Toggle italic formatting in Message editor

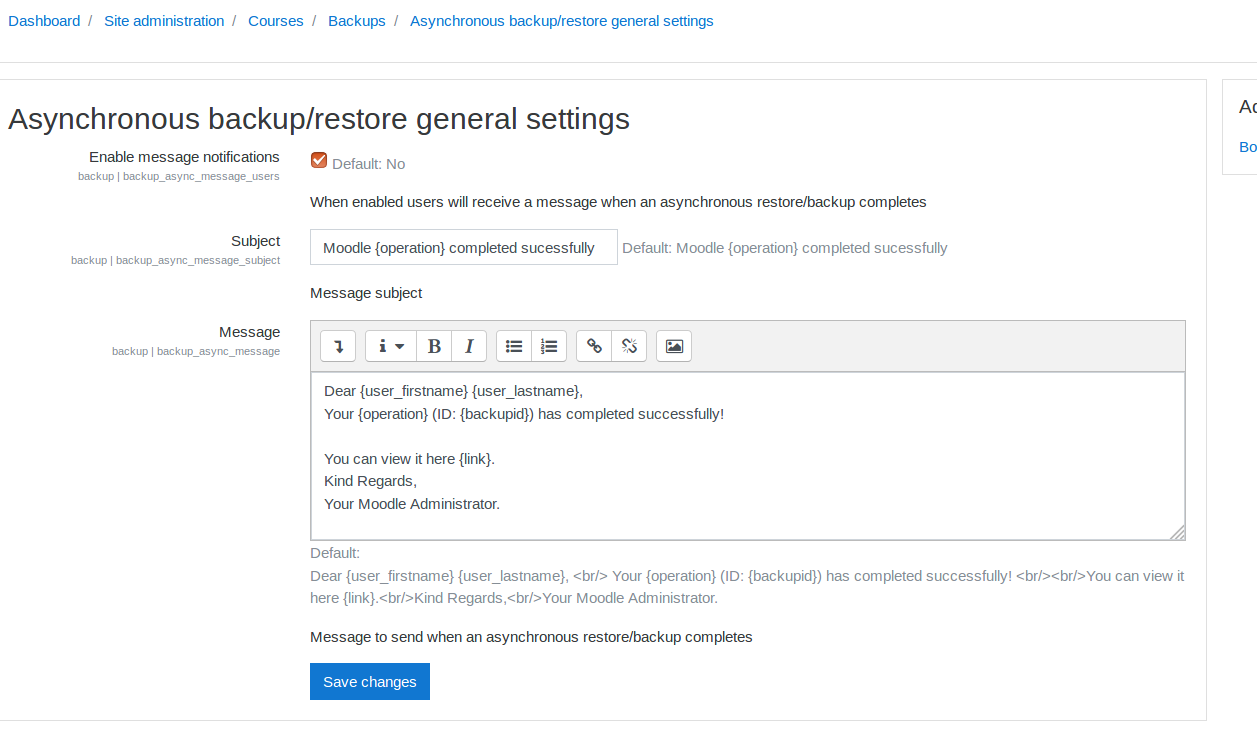[469, 346]
